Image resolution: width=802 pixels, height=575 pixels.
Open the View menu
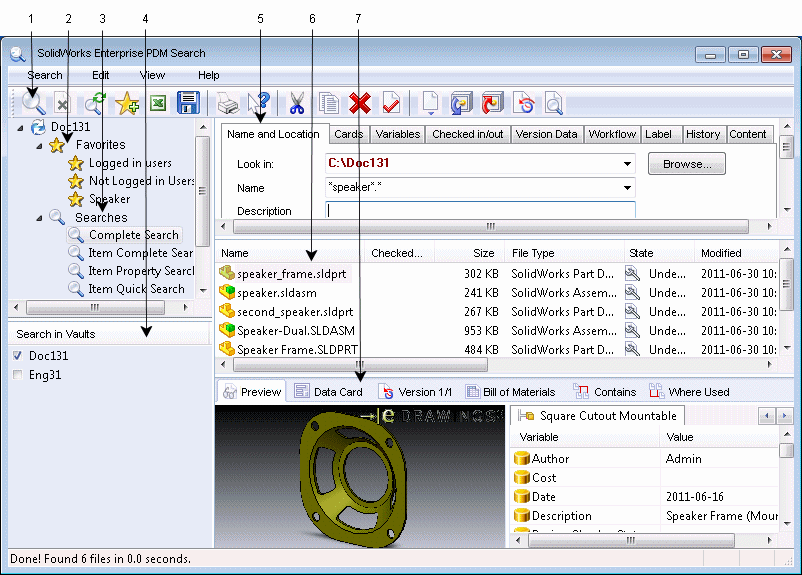pyautogui.click(x=152, y=75)
